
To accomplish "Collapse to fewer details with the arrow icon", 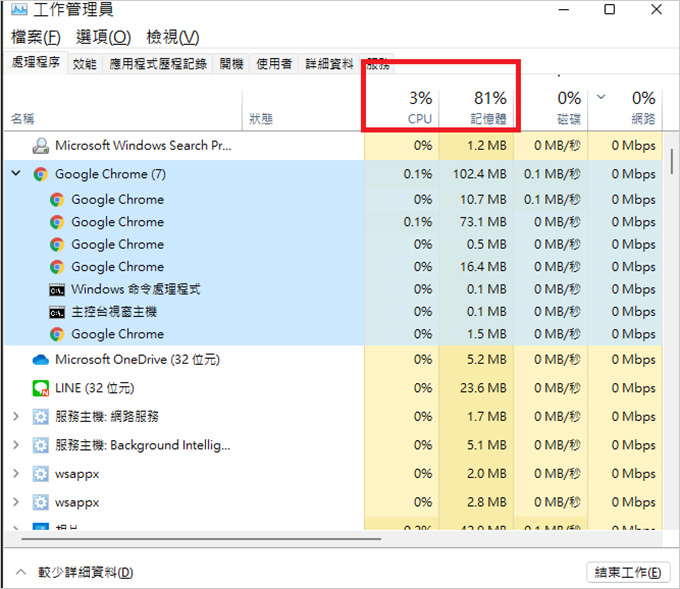I will 21,572.
